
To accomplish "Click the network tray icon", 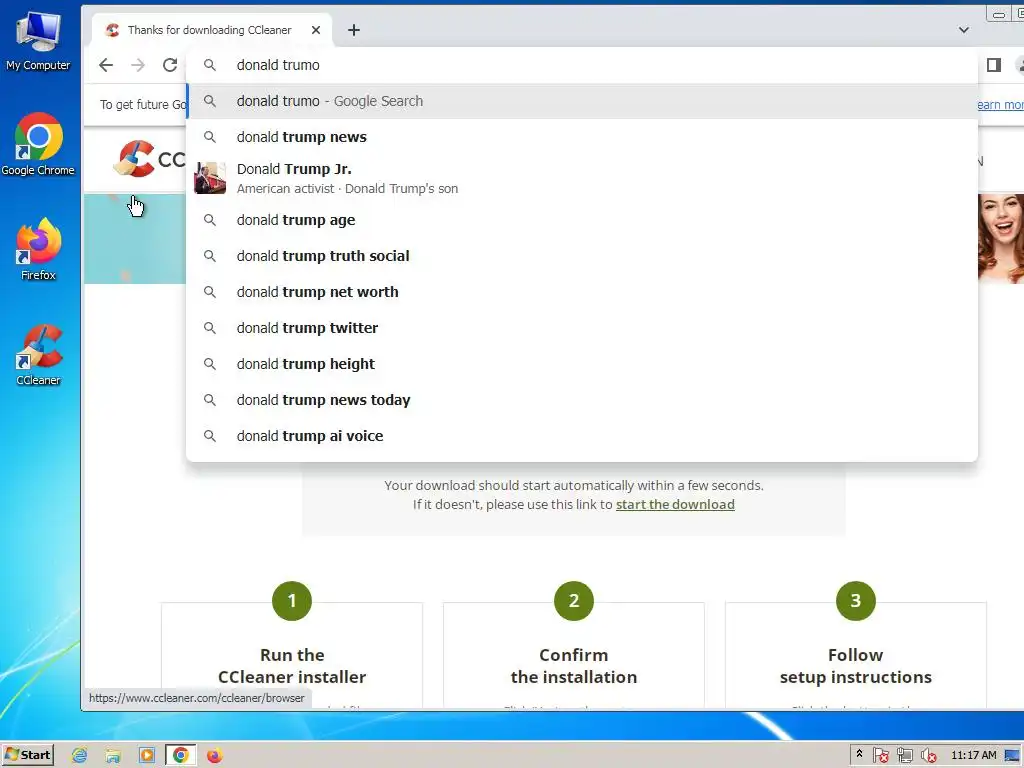I will coord(904,756).
